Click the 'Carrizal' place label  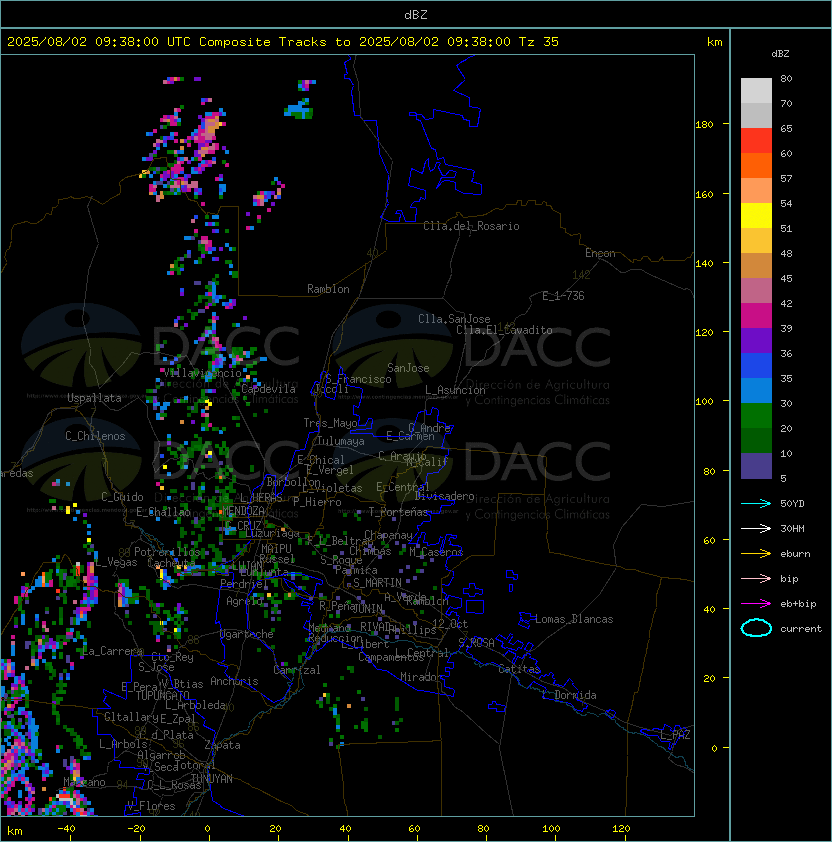(296, 670)
